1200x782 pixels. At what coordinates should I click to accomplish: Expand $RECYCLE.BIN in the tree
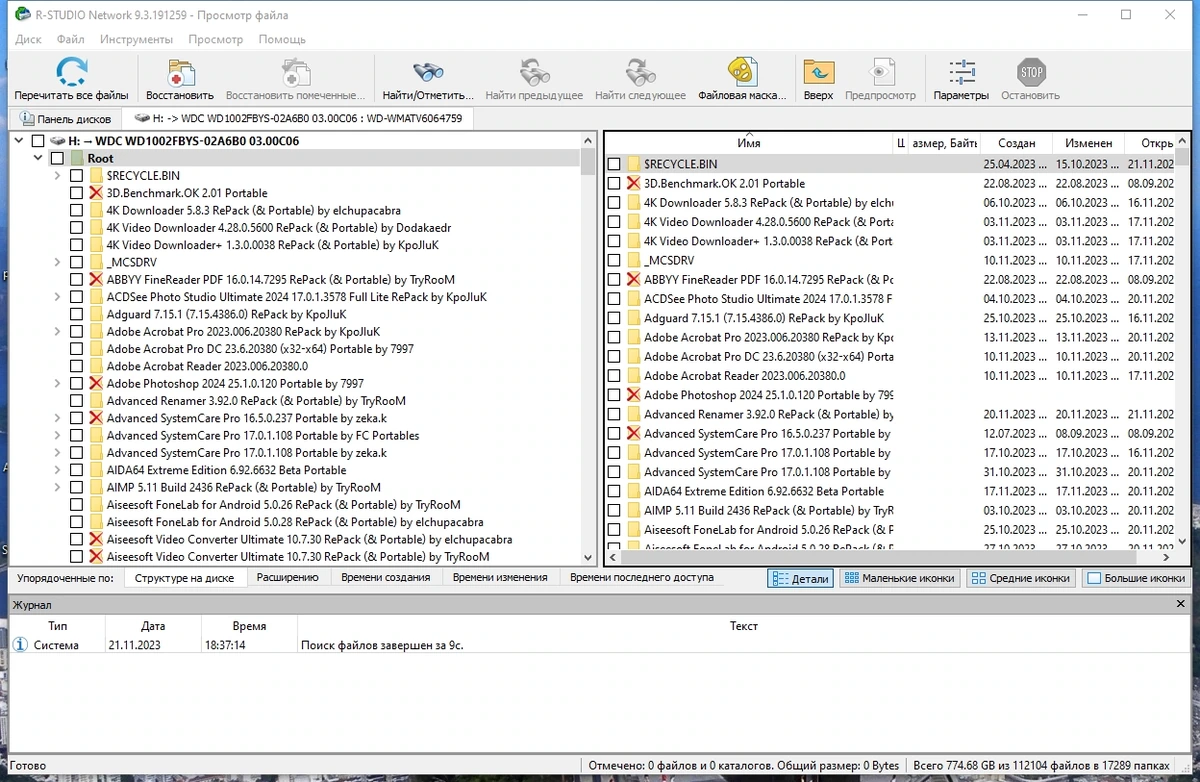58,176
